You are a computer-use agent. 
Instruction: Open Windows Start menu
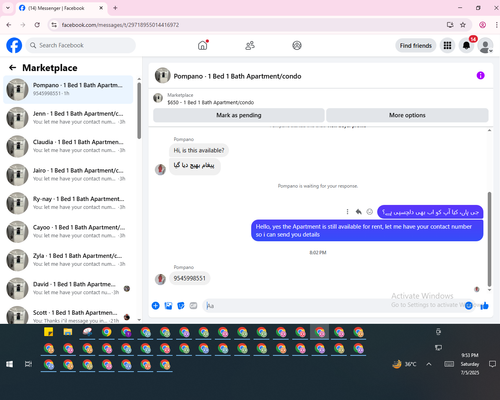pyautogui.click(x=9, y=364)
